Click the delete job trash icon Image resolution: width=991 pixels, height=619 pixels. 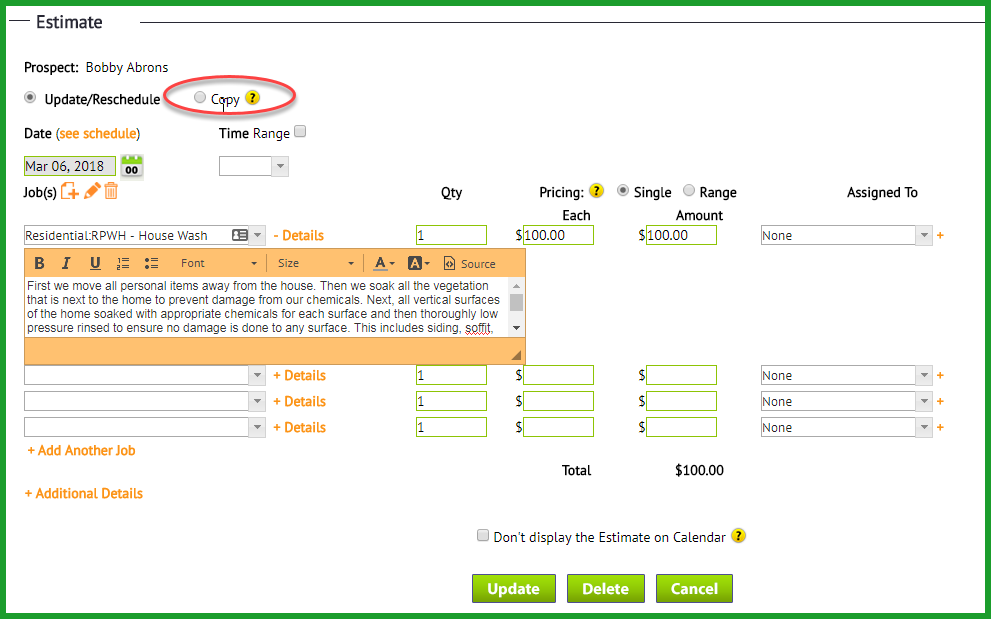(111, 191)
